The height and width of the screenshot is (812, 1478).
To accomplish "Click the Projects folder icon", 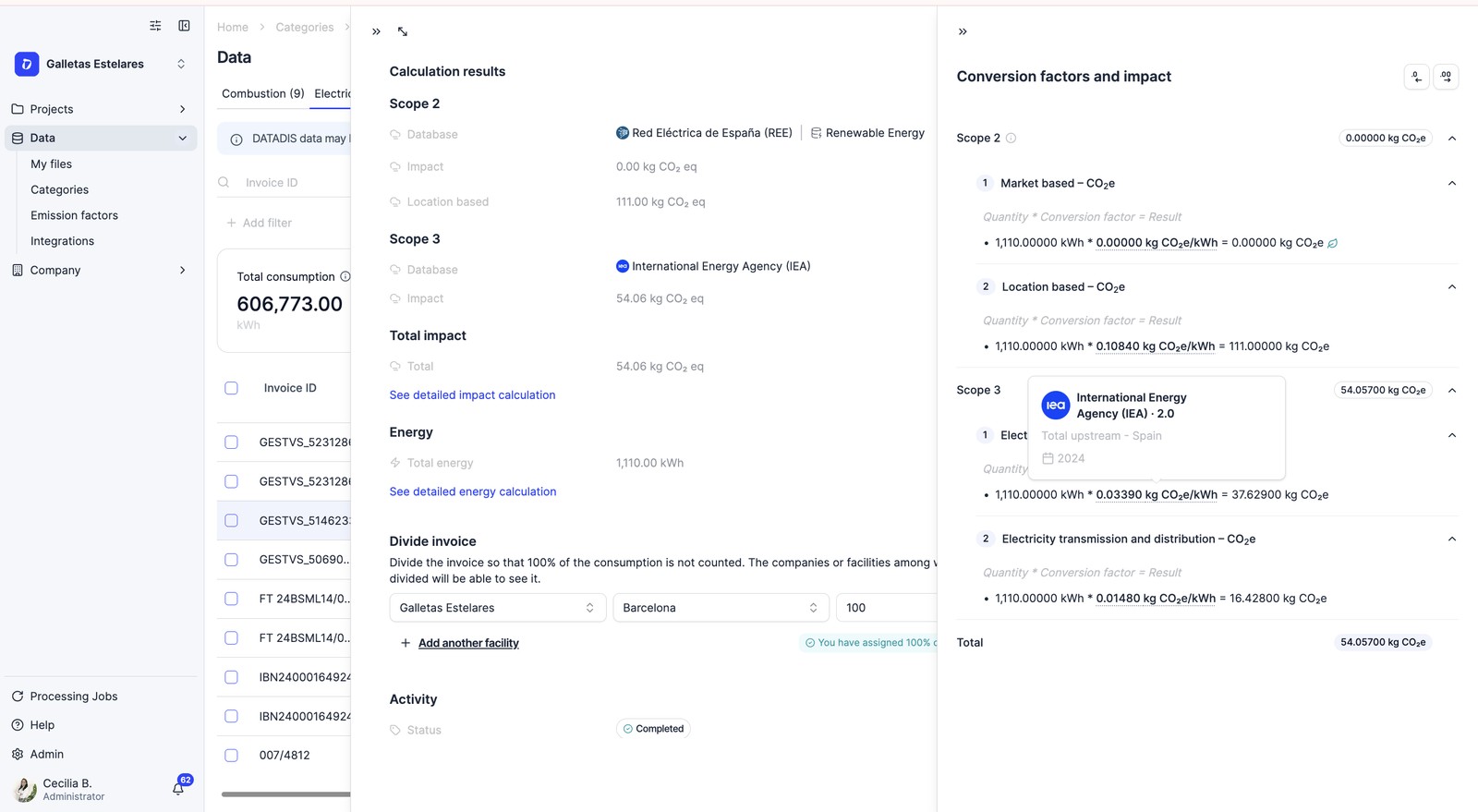I will click(18, 109).
